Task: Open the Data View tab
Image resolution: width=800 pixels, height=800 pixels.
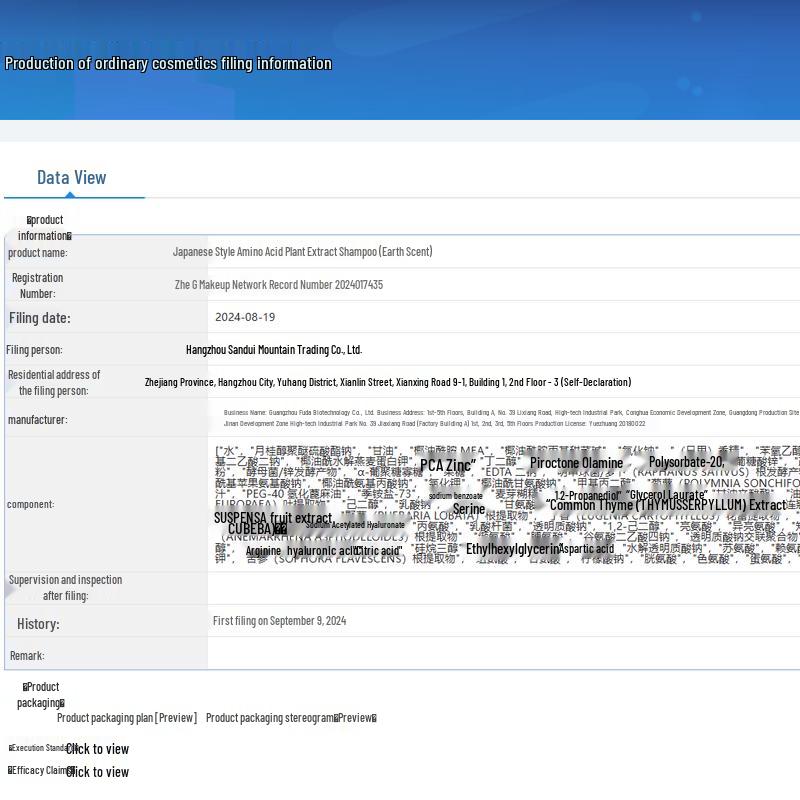Action: pyautogui.click(x=71, y=177)
